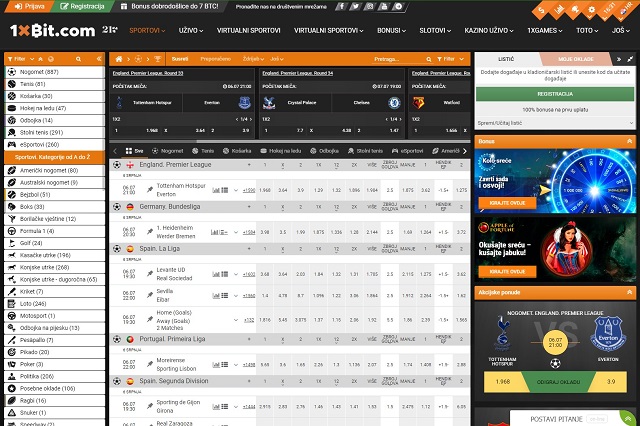Screen dimensions: 640x426
Task: Click the Sportovi. Kategorije od A do Ž header
Action: (x=55, y=157)
